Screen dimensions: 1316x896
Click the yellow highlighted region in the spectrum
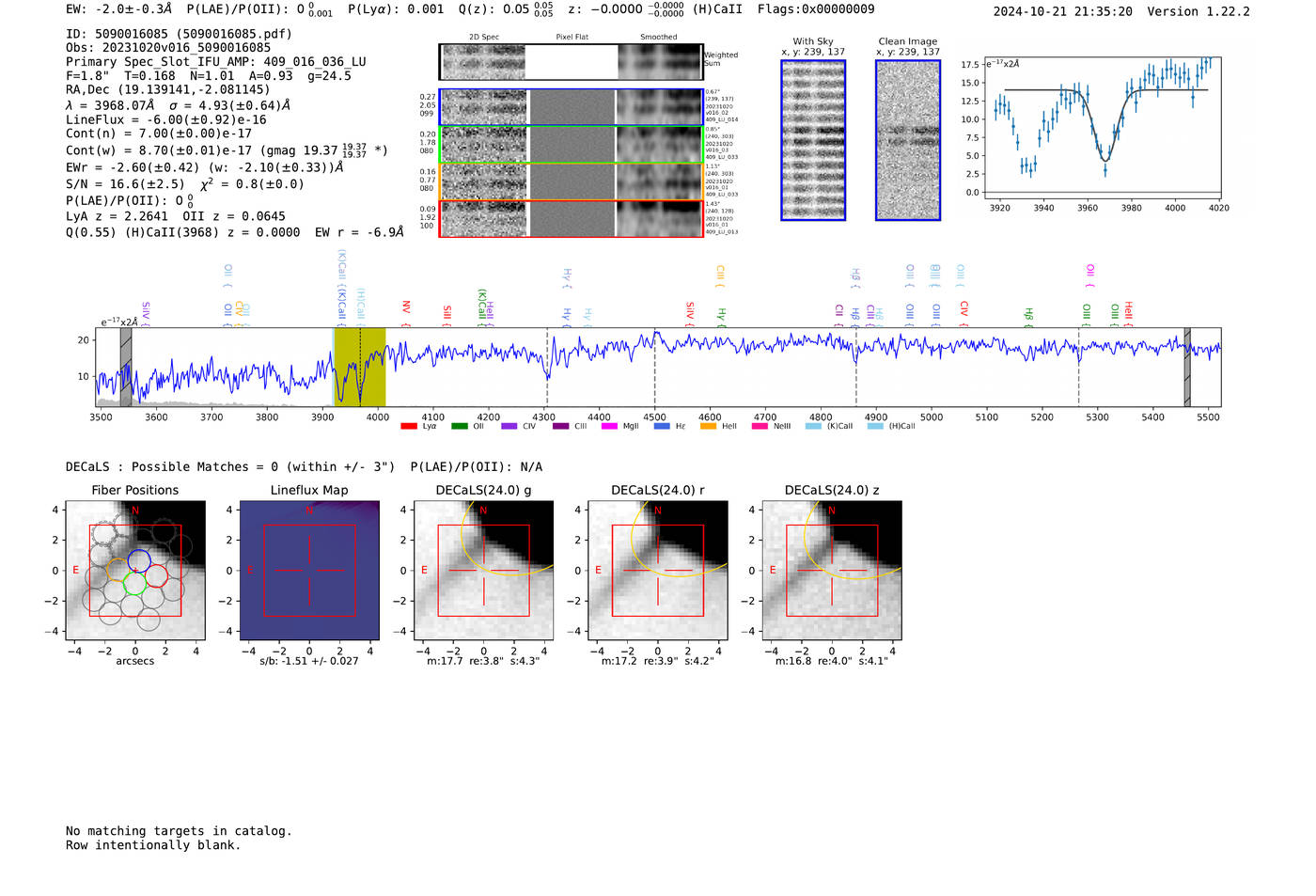[x=359, y=367]
